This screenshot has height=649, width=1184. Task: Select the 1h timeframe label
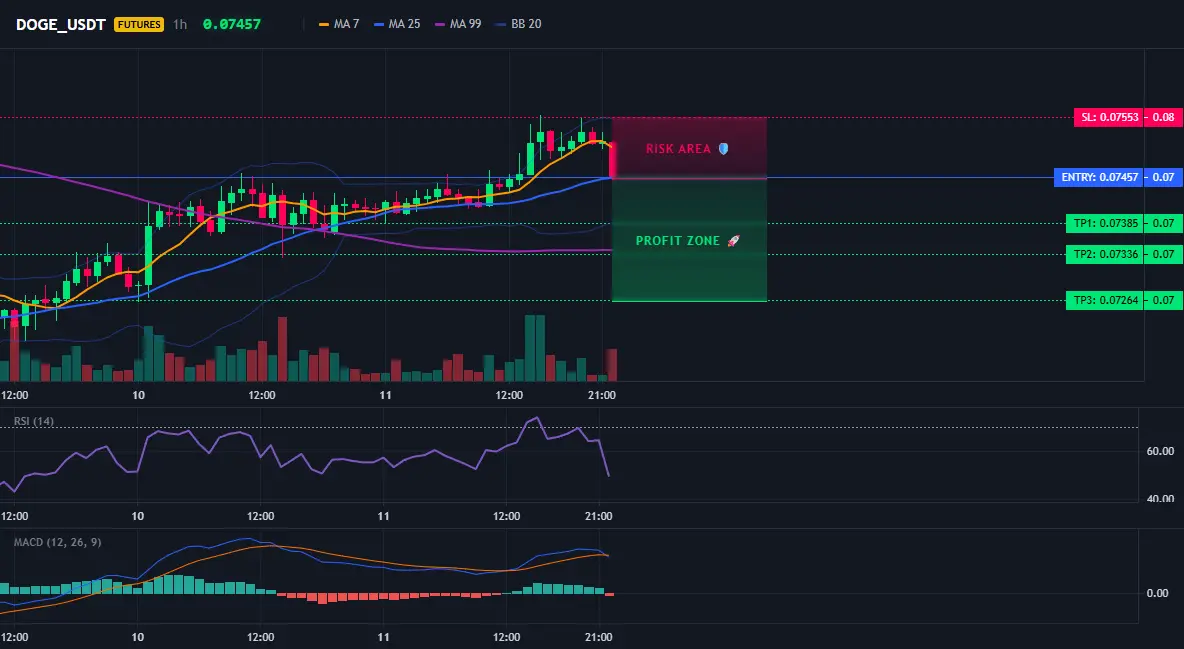[x=180, y=24]
